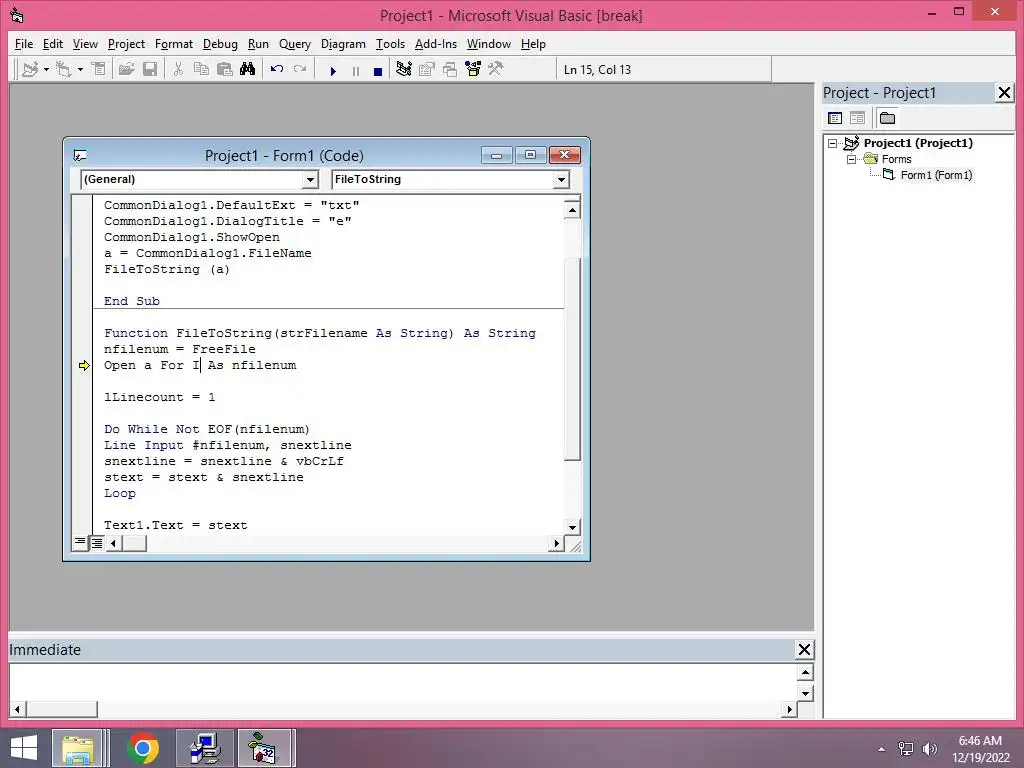Open the Properties Window toolbar icon
This screenshot has width=1024, height=768.
[x=426, y=69]
